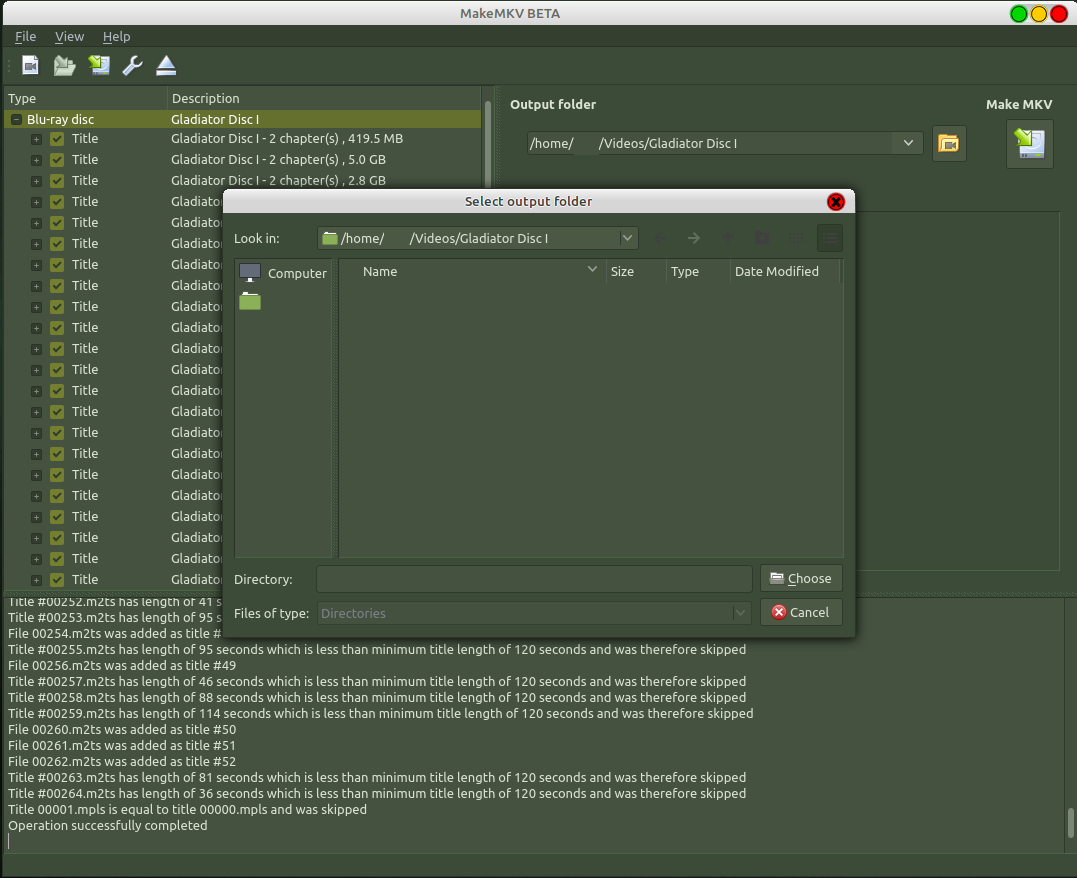Viewport: 1077px width, 878px height.
Task: Click the Type column header in title list
Action: click(x=85, y=98)
